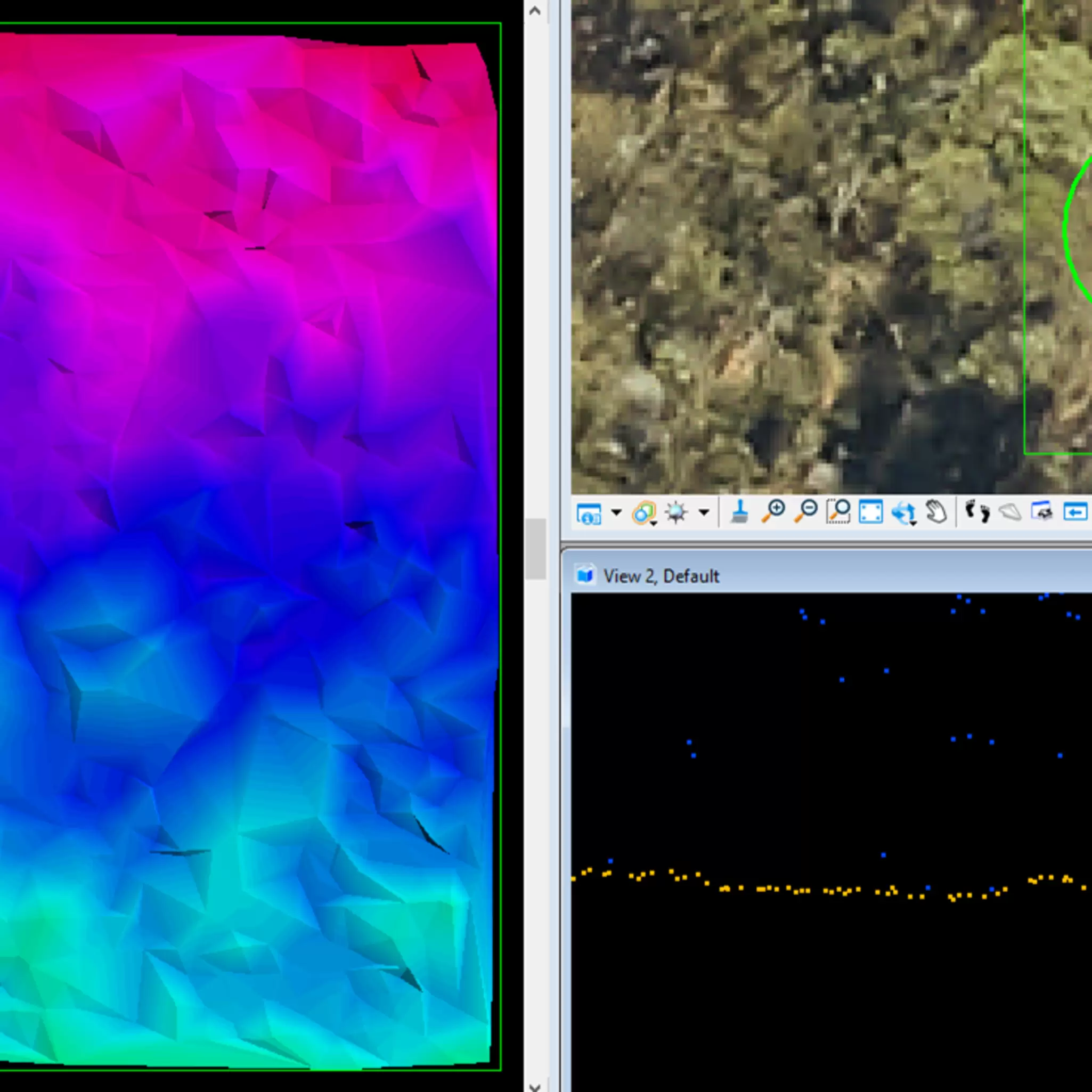This screenshot has height=1092, width=1092.
Task: Click the Adjust View Brightness sun icon
Action: 676,512
